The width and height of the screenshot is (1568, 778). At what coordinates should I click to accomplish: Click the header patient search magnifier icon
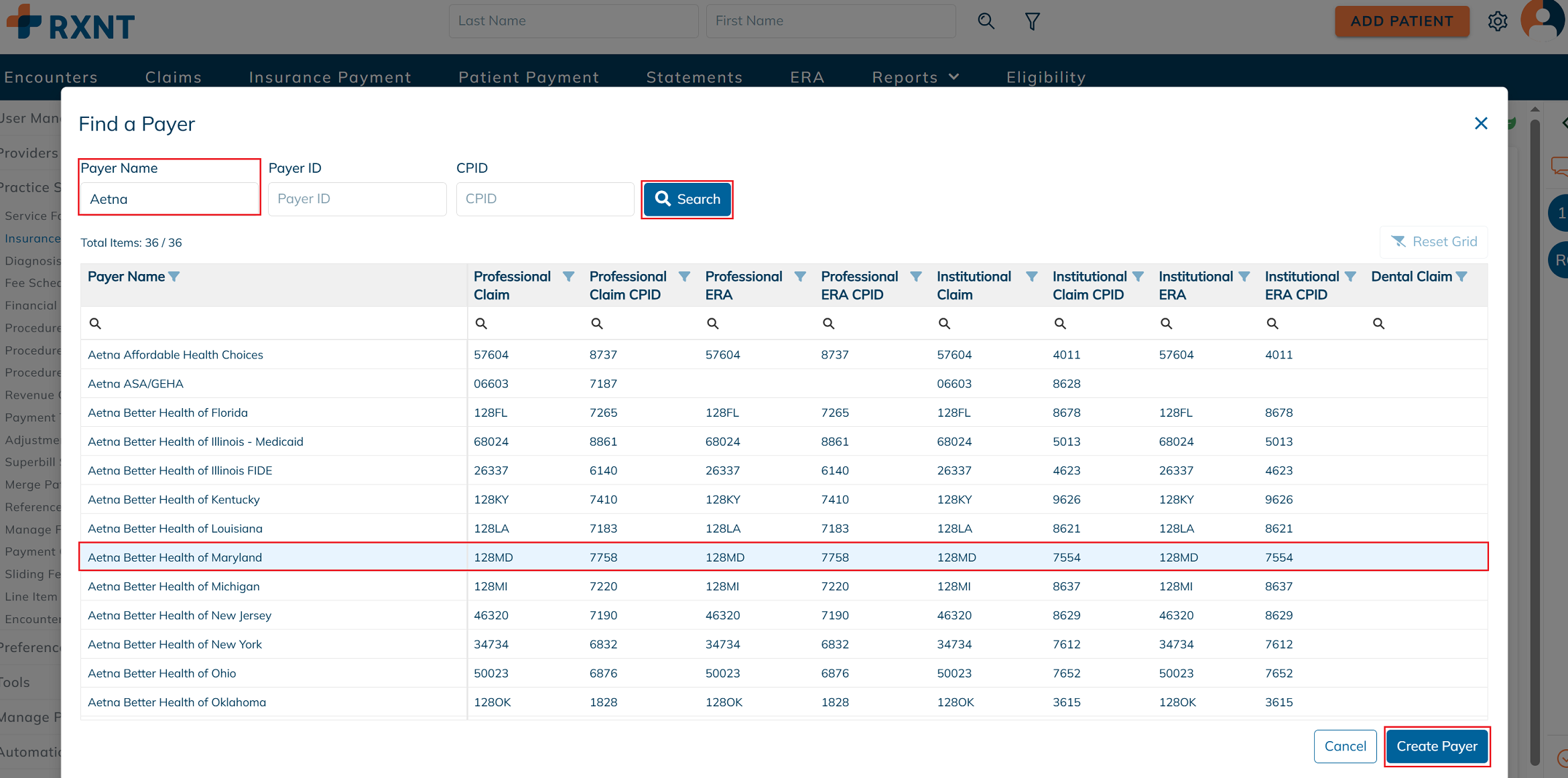click(986, 21)
